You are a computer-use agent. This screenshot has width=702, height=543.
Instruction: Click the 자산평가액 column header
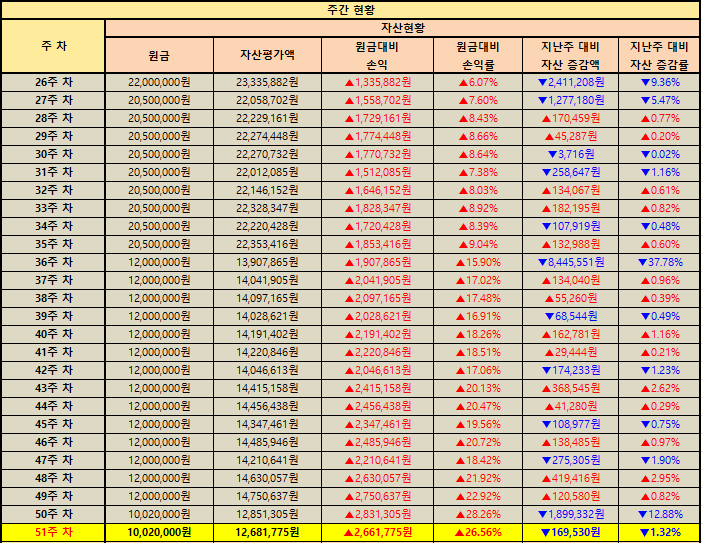(x=267, y=55)
